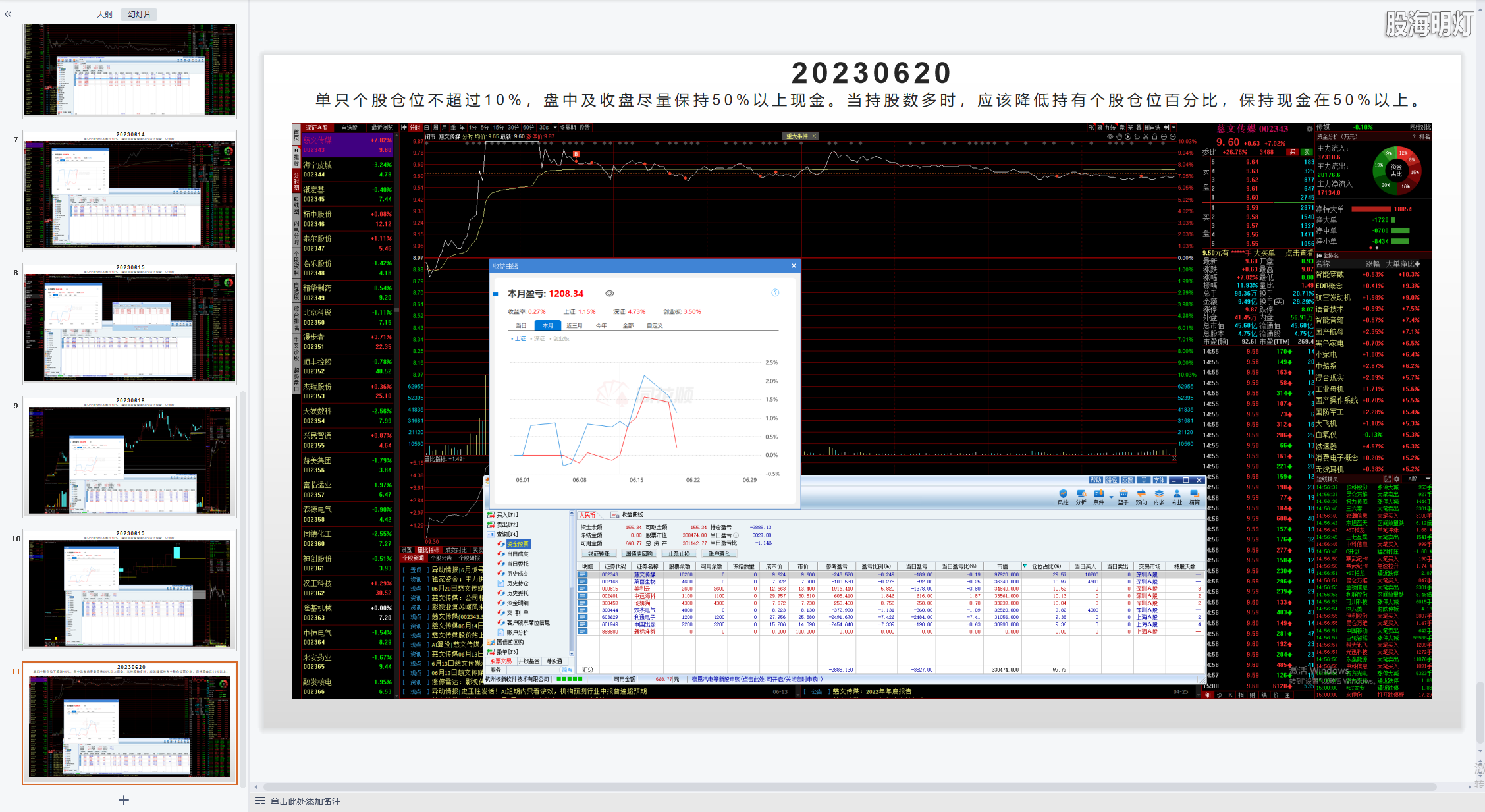Toggle the eye icon on the chart toolbar
The image size is (1485, 812).
click(x=1110, y=136)
